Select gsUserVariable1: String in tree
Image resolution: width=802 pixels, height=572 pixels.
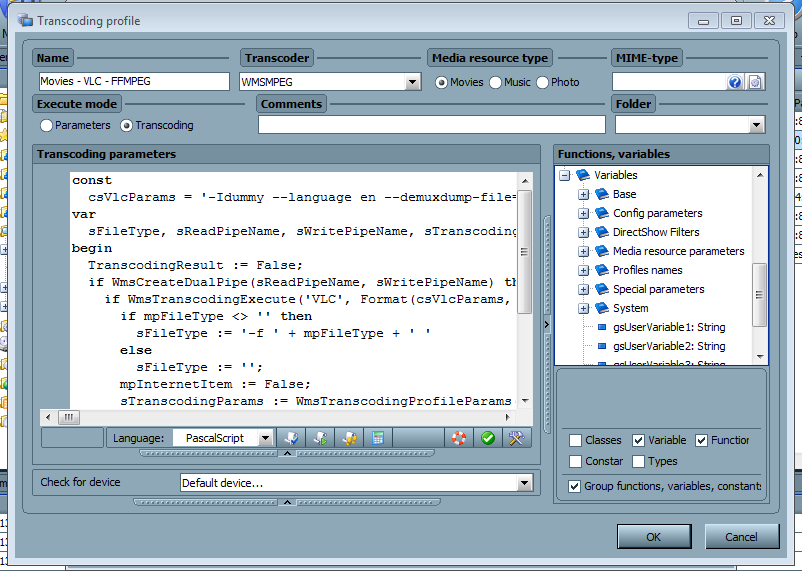[669, 327]
